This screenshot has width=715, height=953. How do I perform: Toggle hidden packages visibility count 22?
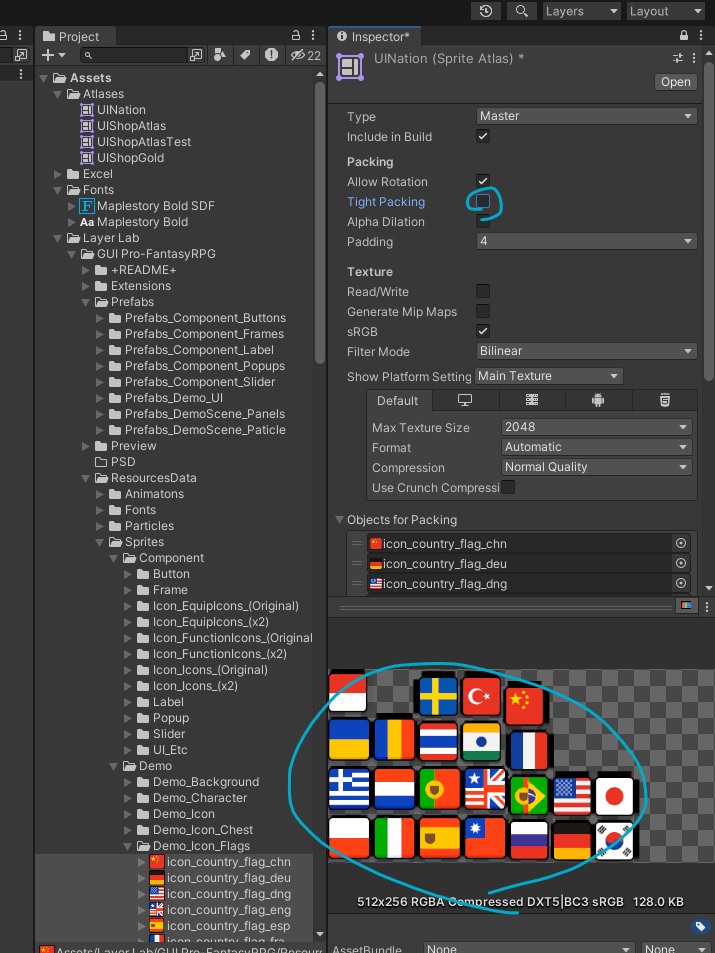[305, 55]
